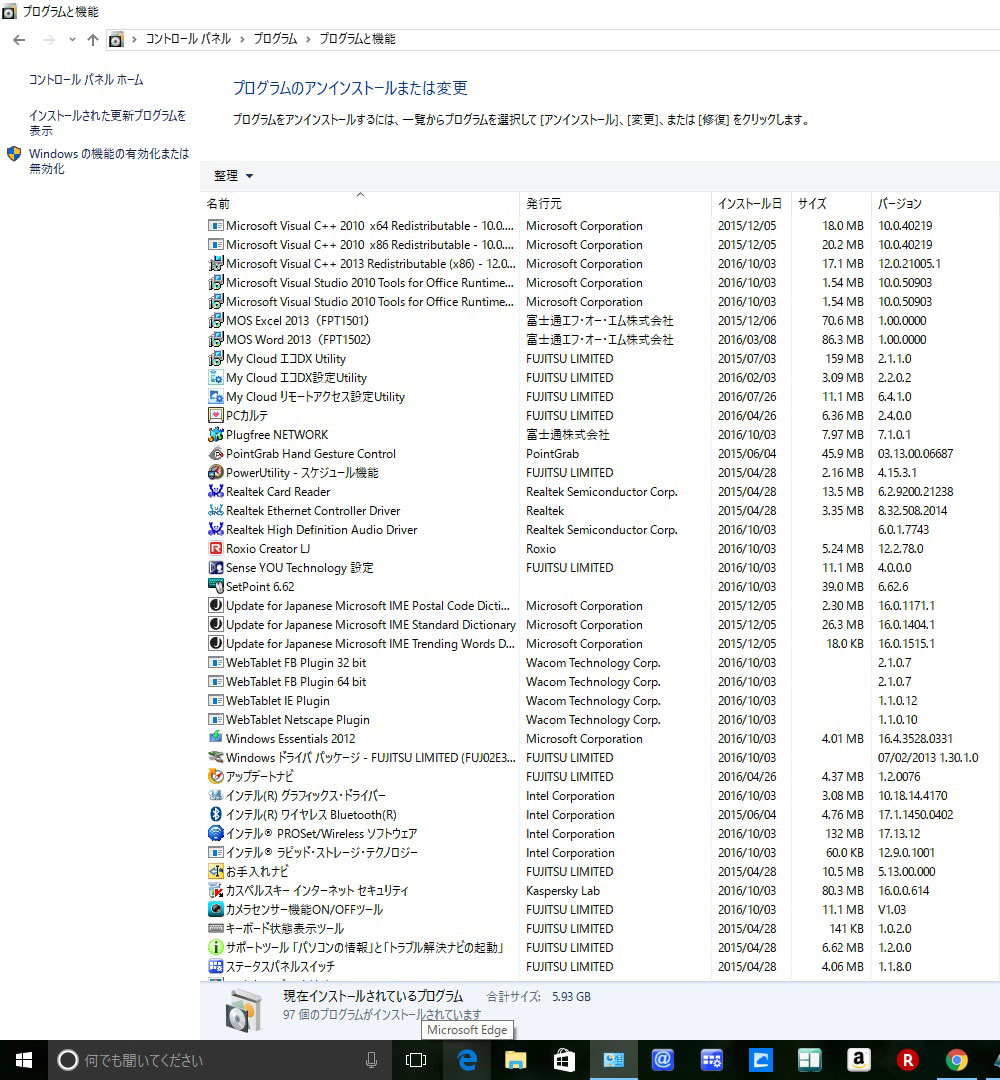The height and width of the screenshot is (1080, 1000).
Task: Click My Cloud リモートアクセス設定Utility icon
Action: click(216, 397)
